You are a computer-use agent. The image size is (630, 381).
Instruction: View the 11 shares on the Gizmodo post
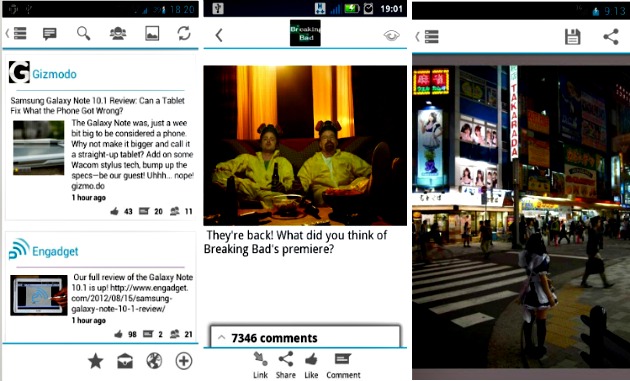tap(181, 211)
